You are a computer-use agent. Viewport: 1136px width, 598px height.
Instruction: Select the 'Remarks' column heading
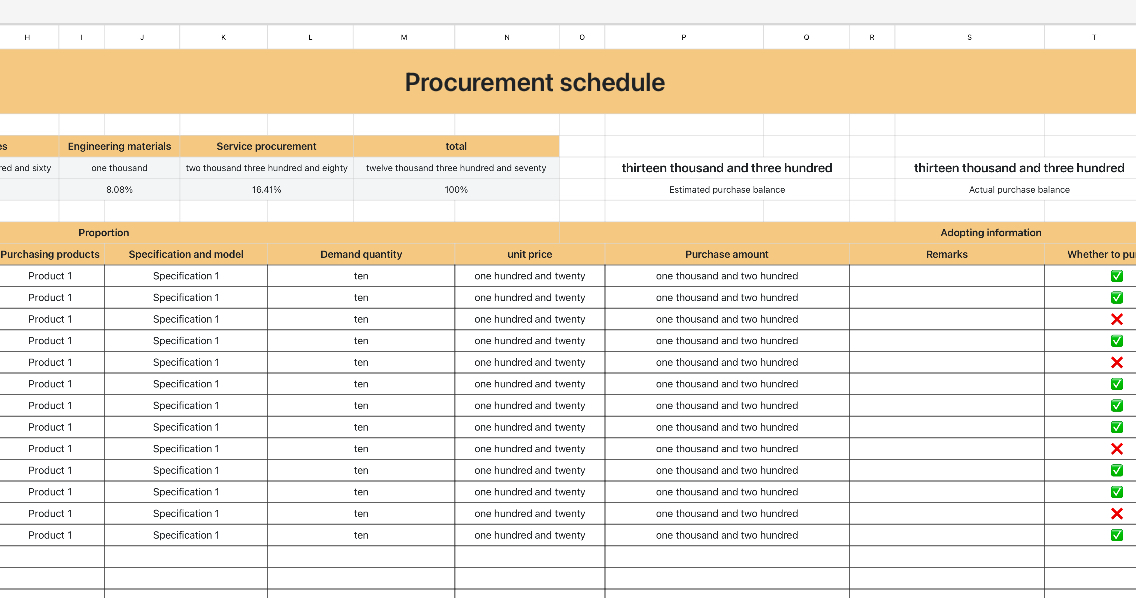[x=947, y=254]
